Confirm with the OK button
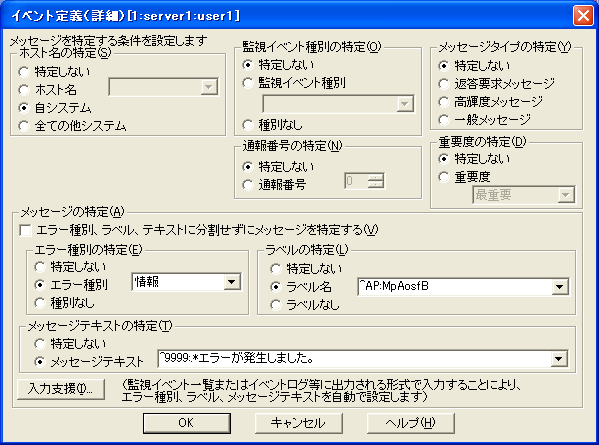599x445 pixels. (x=187, y=423)
